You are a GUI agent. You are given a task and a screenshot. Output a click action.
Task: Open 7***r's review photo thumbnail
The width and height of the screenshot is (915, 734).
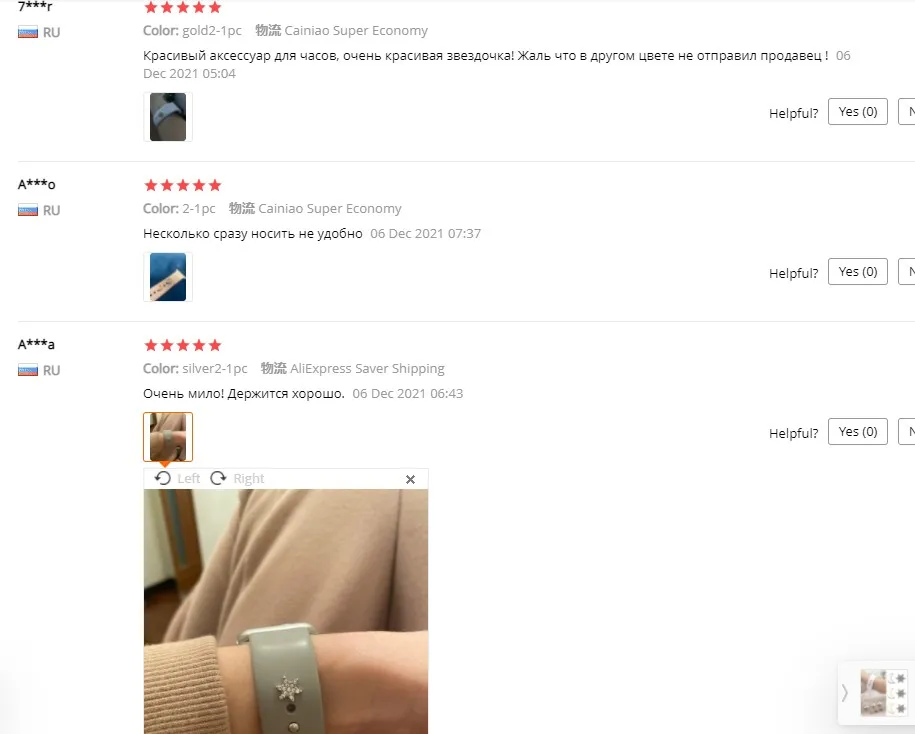168,117
